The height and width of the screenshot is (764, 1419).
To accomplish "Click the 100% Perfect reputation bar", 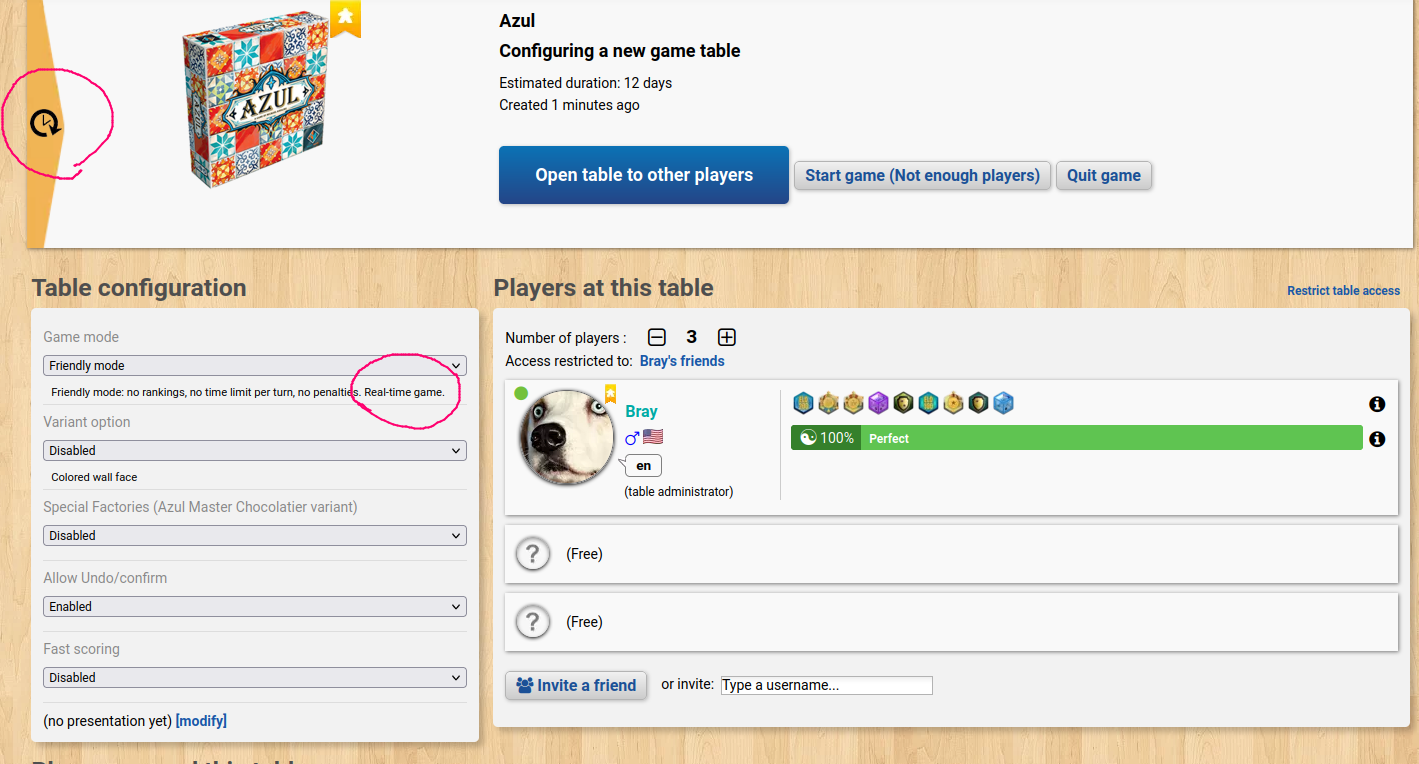I will tap(1077, 438).
